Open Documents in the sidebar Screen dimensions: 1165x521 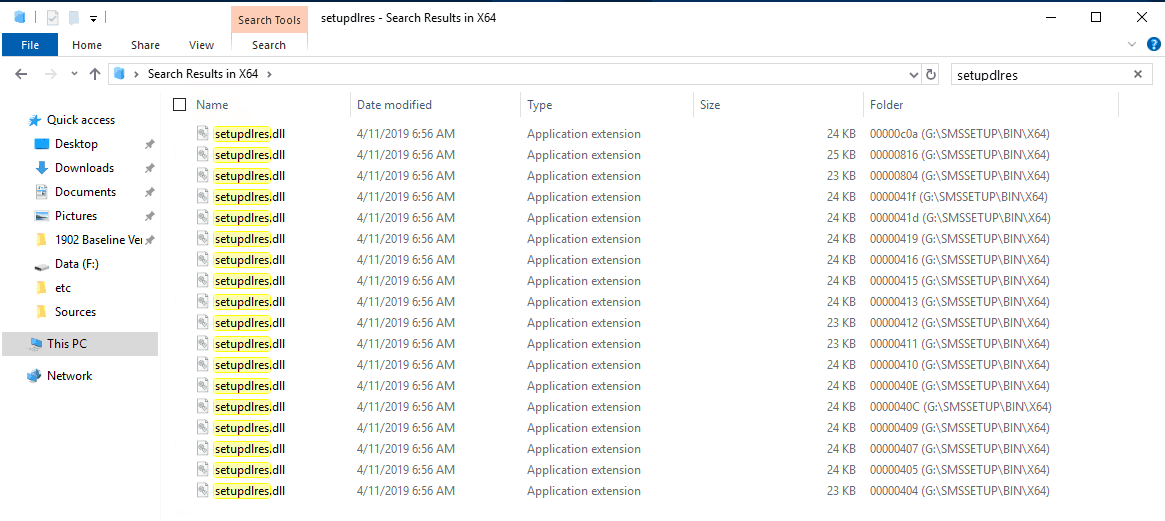coord(85,191)
